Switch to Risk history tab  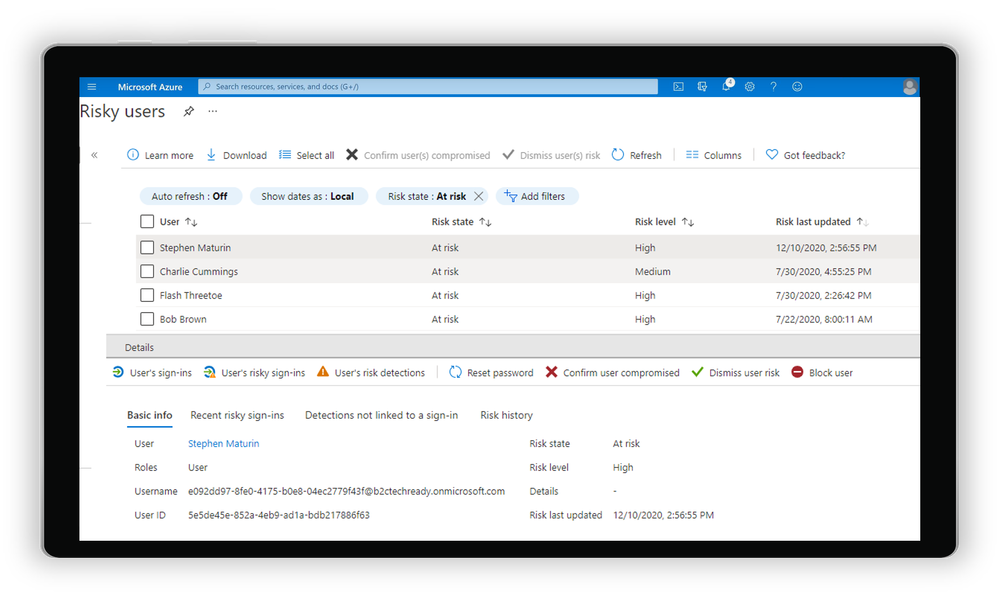coord(507,415)
